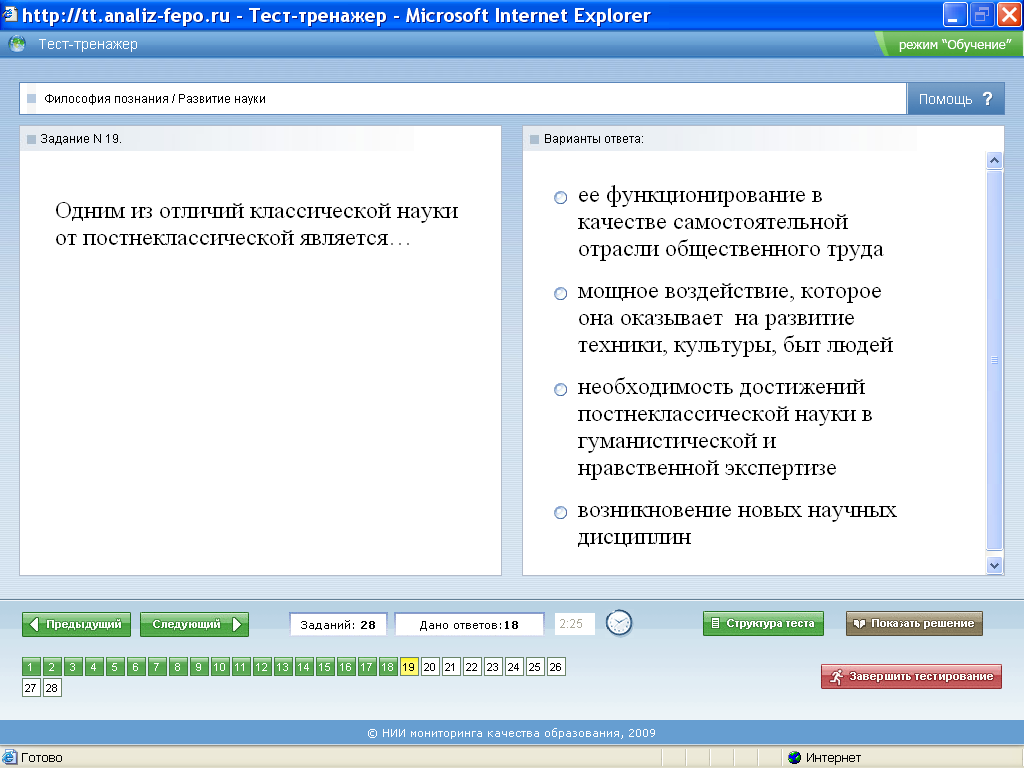Click the answers panel scrollbar thumb
The width and height of the screenshot is (1024, 768).
click(994, 359)
